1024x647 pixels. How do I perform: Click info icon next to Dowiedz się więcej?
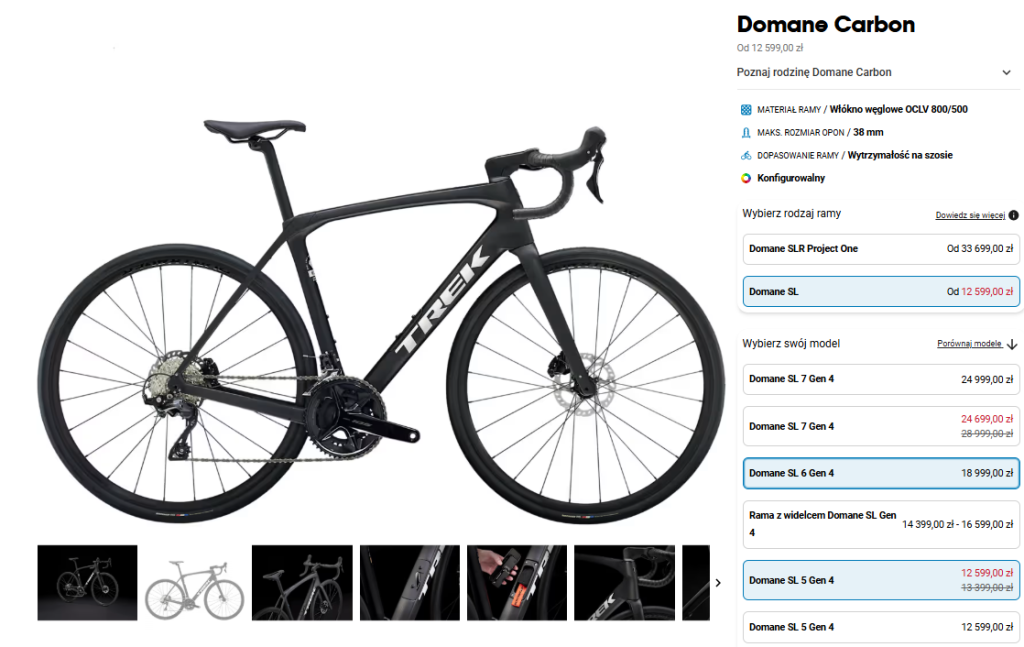pyautogui.click(x=1014, y=215)
